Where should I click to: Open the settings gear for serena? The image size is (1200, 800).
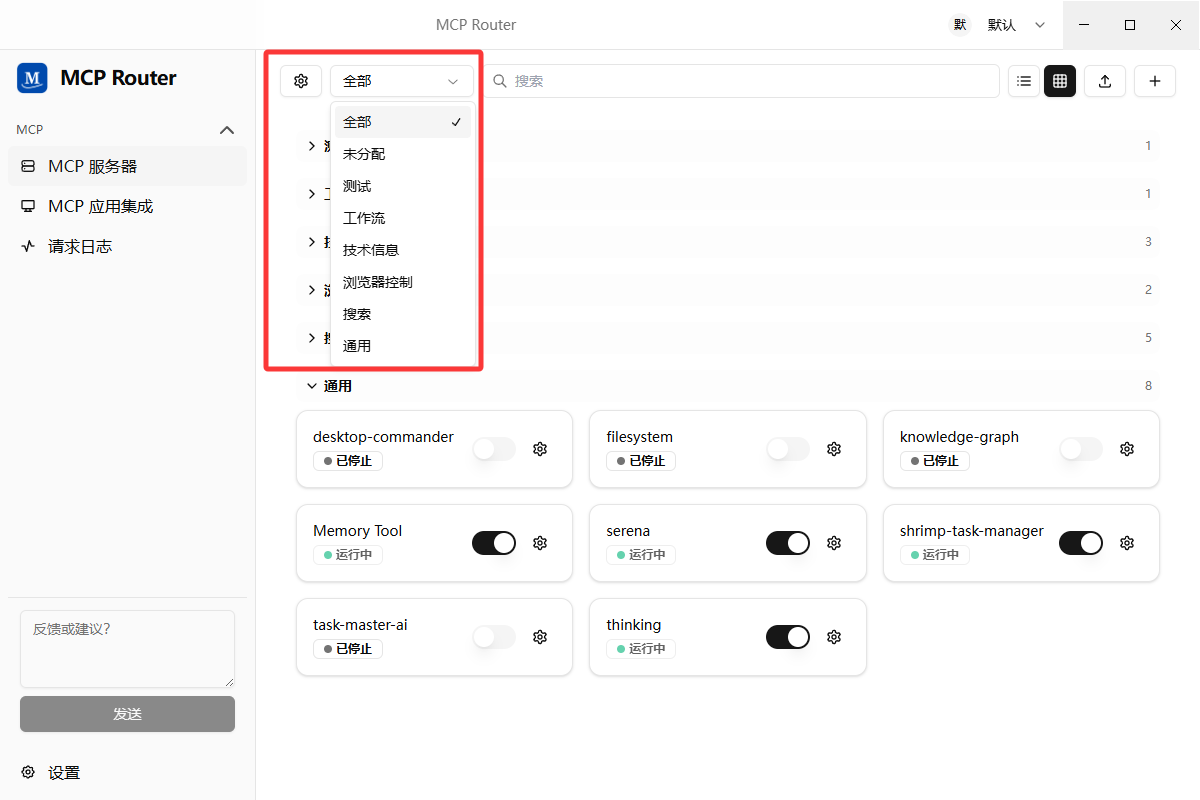[x=834, y=543]
